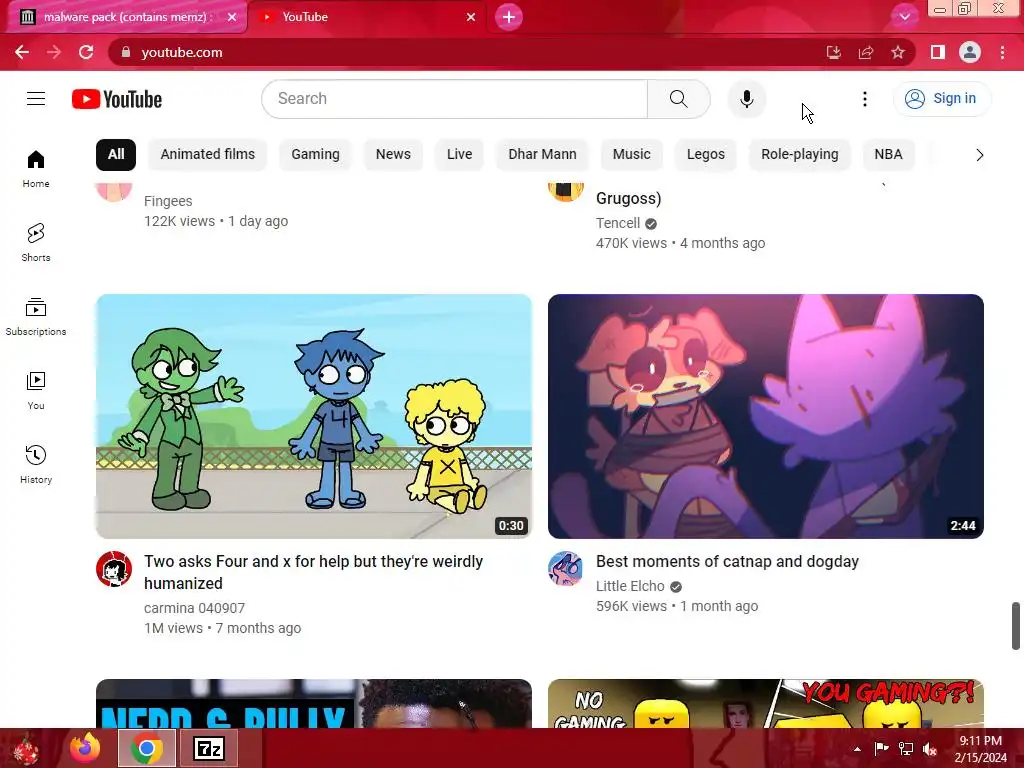Viewport: 1024px width, 768px height.
Task: Open History in the sidebar
Action: tap(36, 464)
